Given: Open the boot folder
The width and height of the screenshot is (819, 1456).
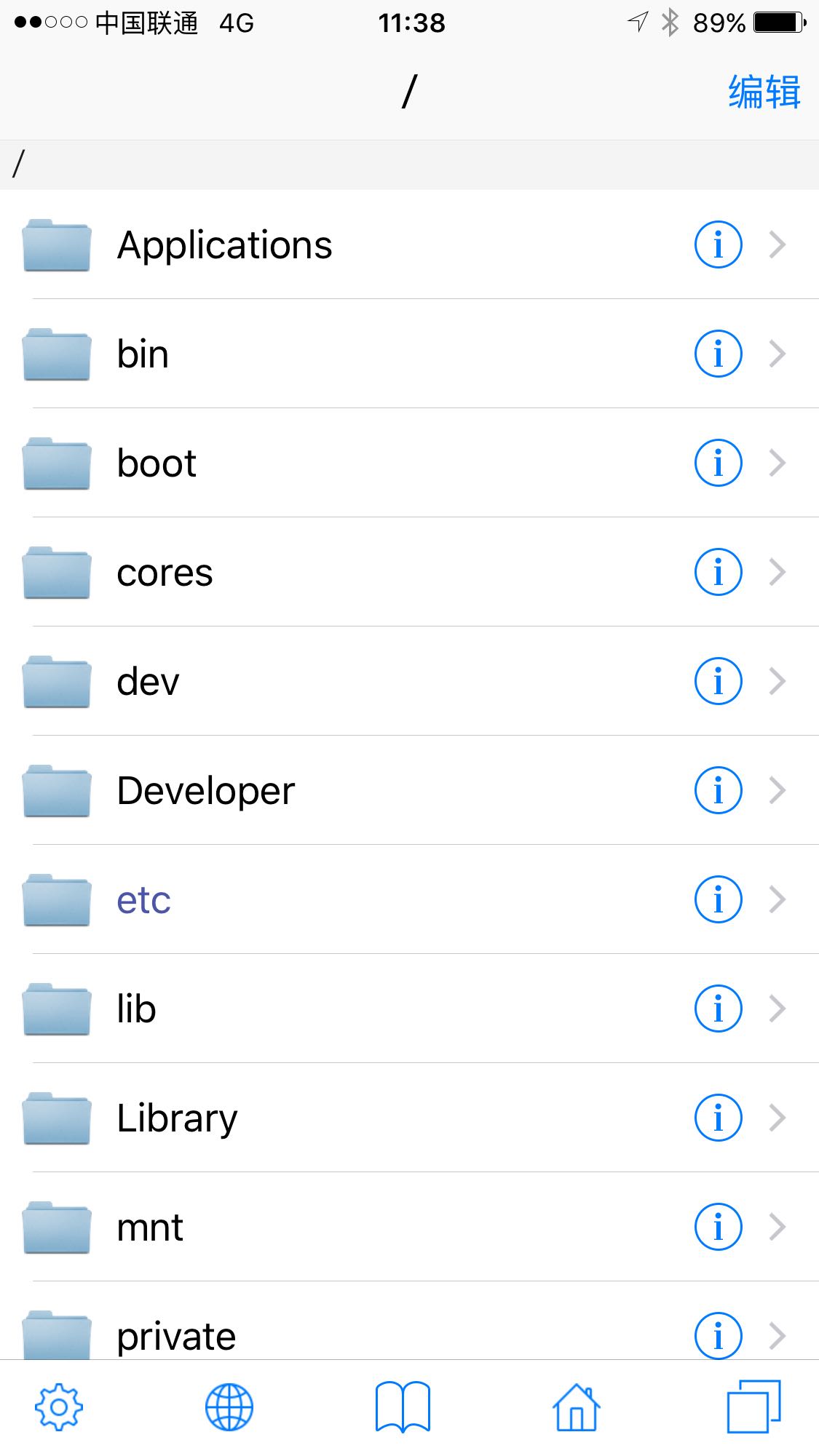Looking at the screenshot, I should [x=409, y=463].
